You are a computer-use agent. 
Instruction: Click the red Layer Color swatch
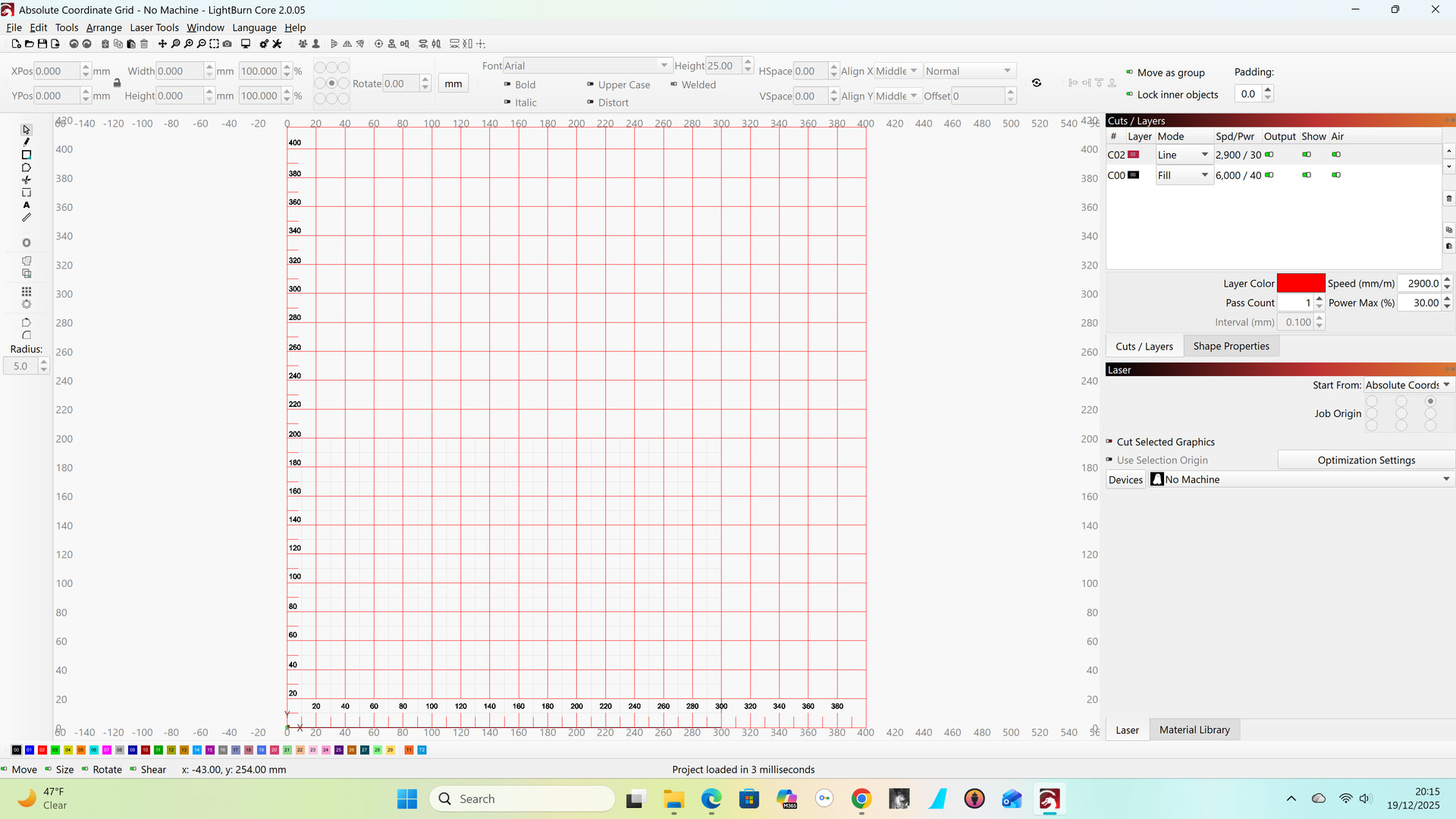(x=1301, y=283)
